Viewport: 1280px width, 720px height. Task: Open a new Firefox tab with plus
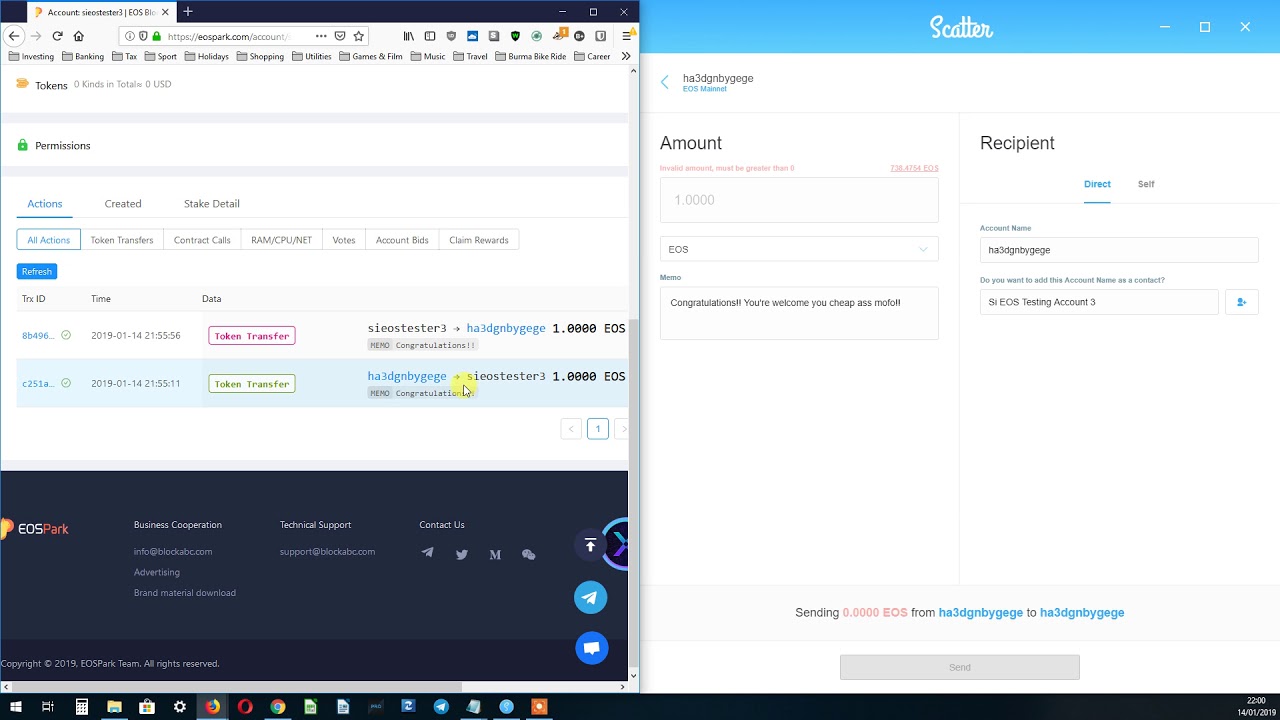coord(187,12)
